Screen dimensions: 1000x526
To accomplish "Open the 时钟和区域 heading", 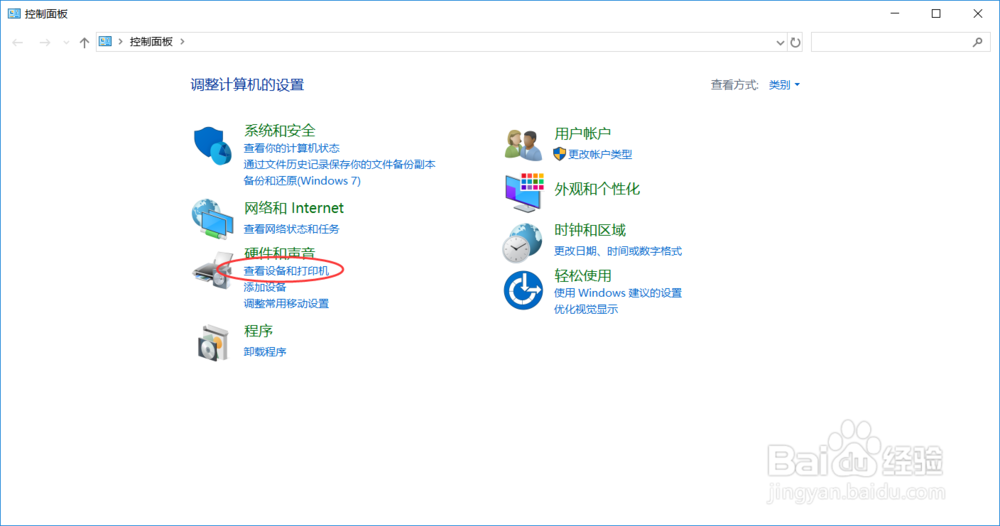I will point(590,230).
